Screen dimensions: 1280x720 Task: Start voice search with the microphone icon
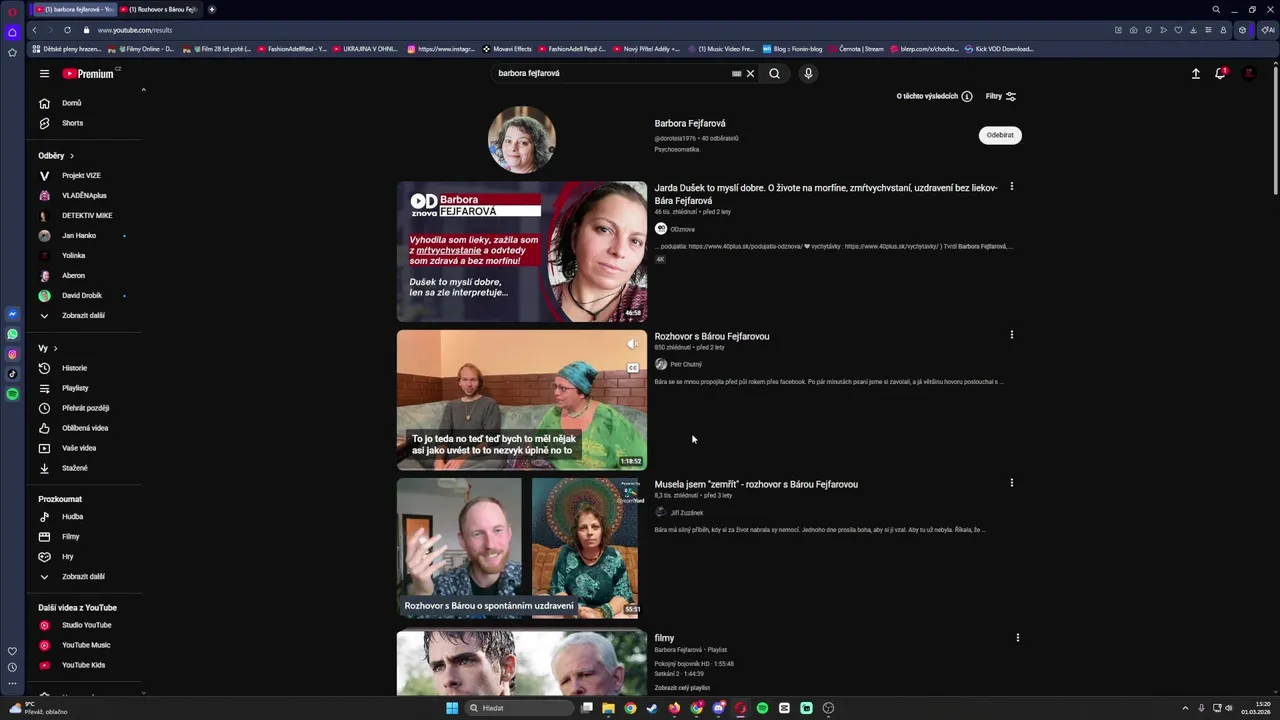pos(808,73)
